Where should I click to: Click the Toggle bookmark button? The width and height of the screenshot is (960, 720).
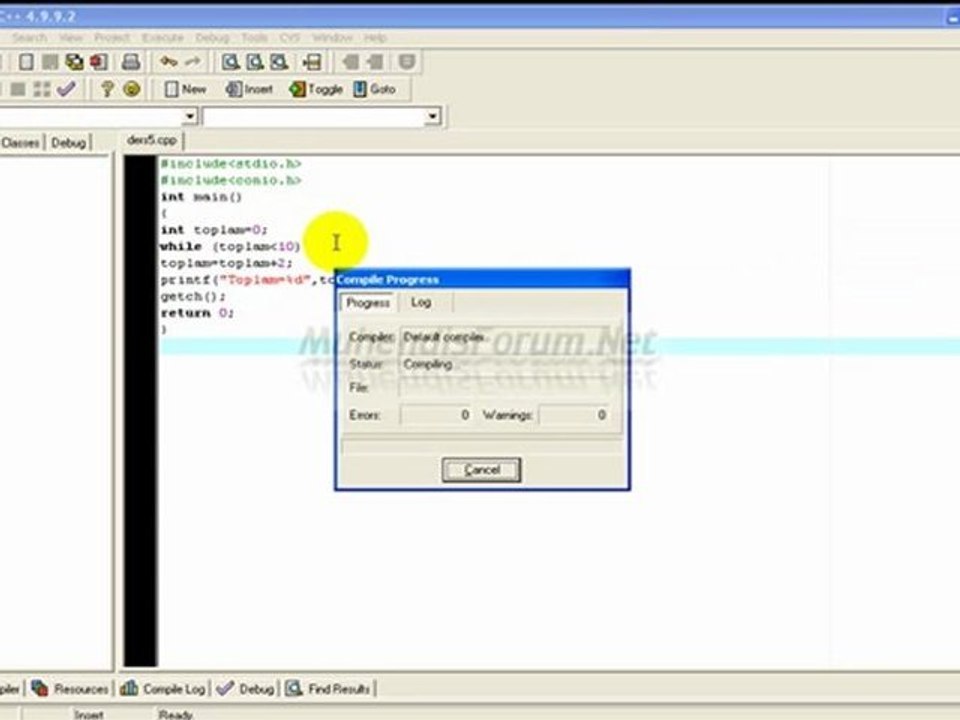(x=316, y=89)
